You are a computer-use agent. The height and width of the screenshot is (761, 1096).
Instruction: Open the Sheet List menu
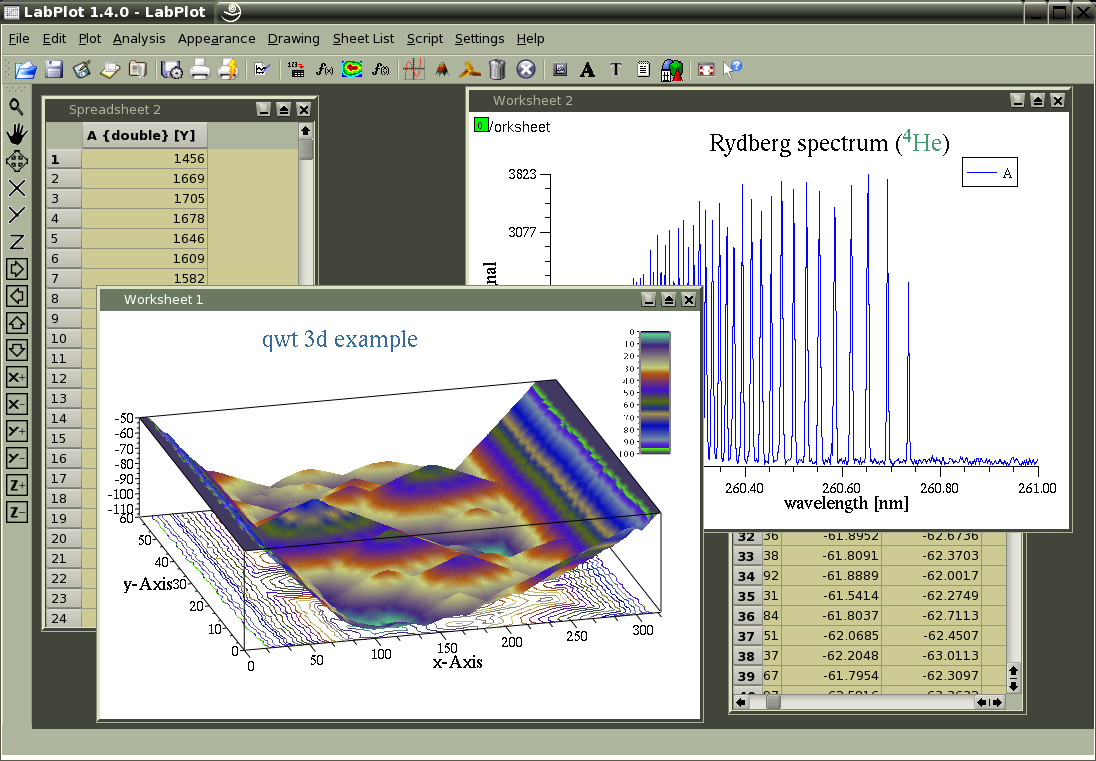(x=363, y=38)
